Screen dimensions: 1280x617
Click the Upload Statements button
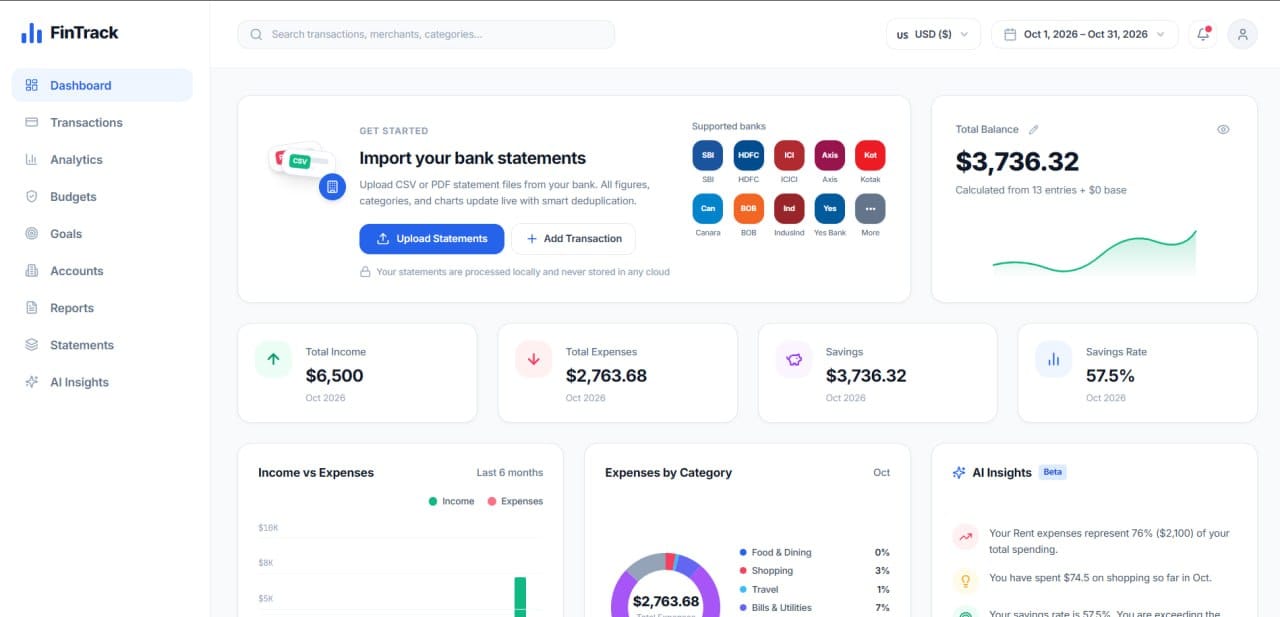432,239
